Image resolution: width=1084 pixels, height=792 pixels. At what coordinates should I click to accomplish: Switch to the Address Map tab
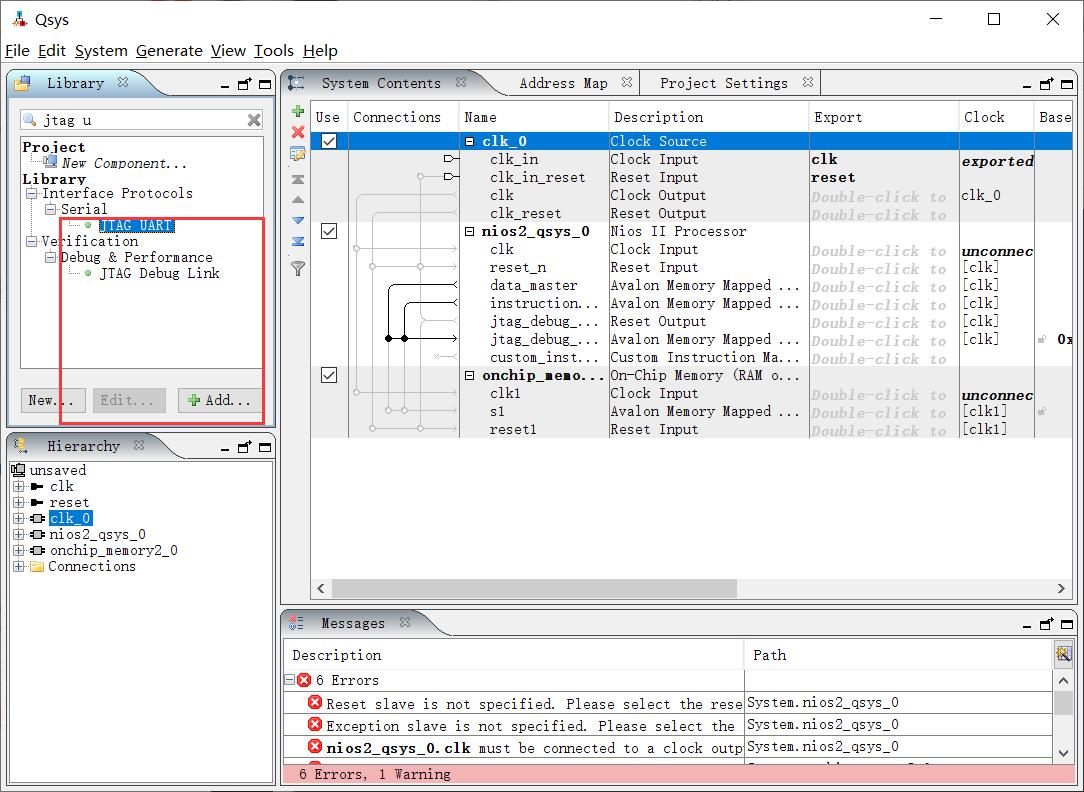click(x=563, y=83)
